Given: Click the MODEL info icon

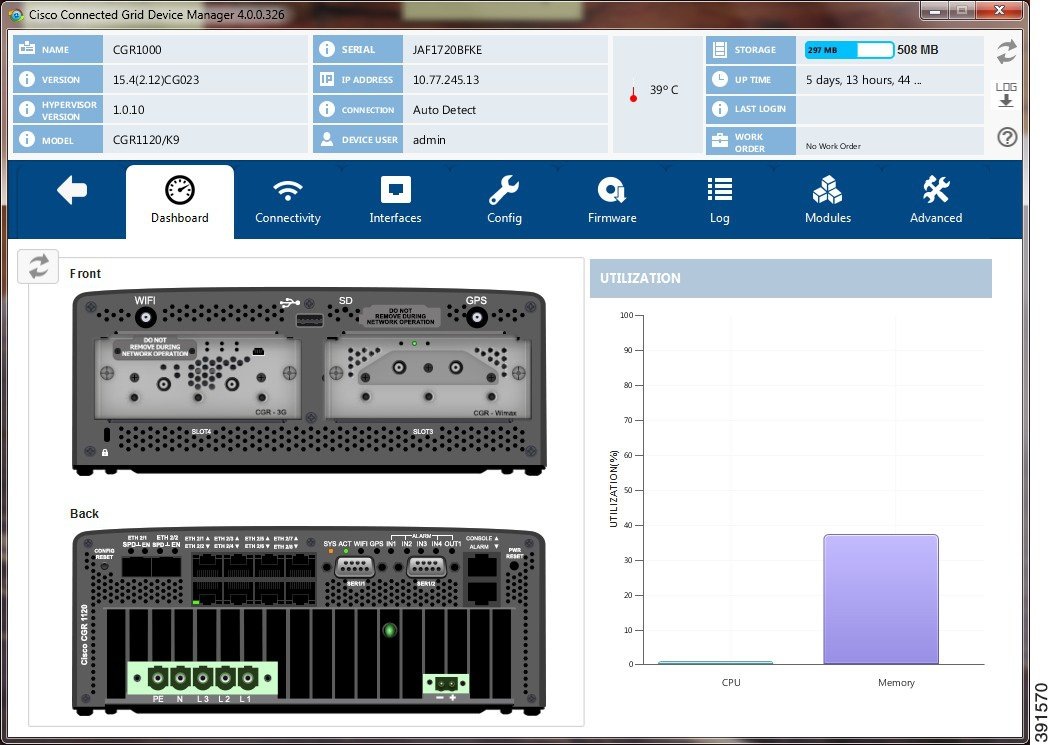Looking at the screenshot, I should (27, 139).
